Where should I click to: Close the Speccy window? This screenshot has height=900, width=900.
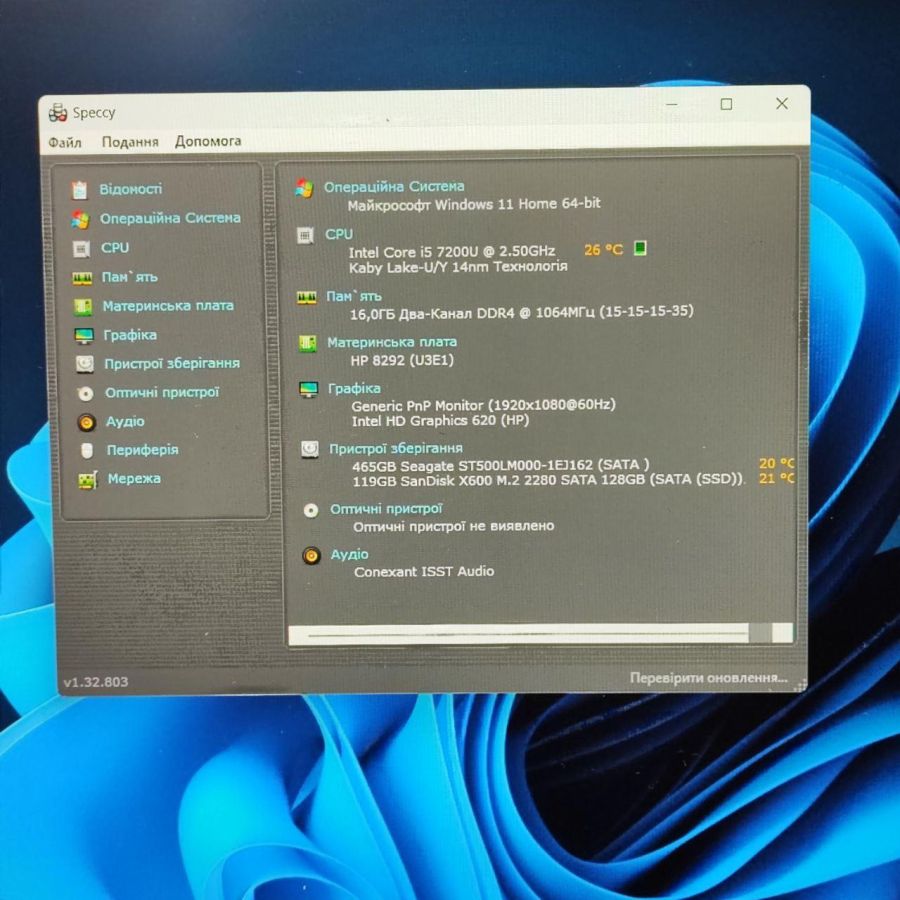[782, 103]
